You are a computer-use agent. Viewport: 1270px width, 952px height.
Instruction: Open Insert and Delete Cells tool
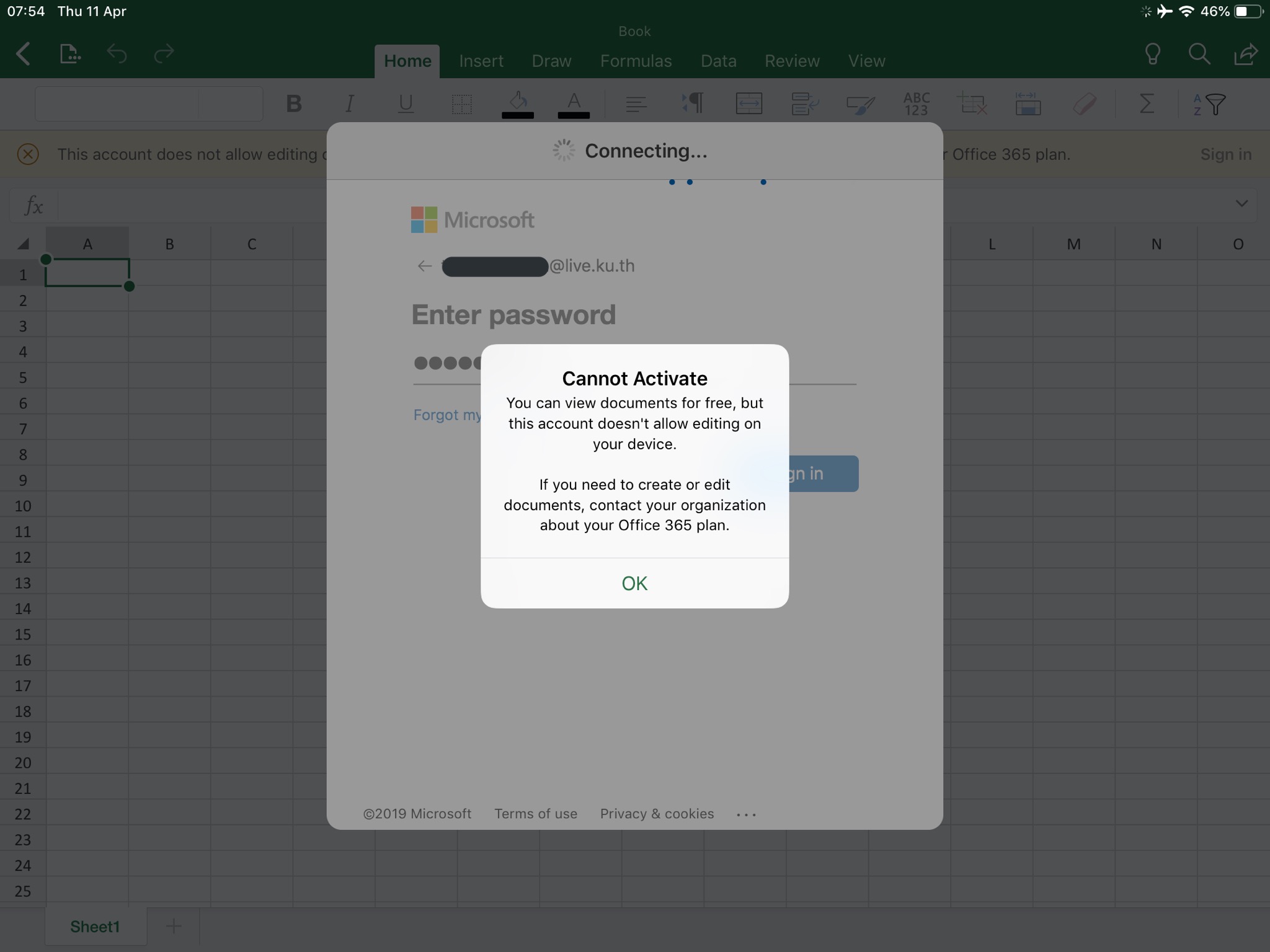click(972, 104)
